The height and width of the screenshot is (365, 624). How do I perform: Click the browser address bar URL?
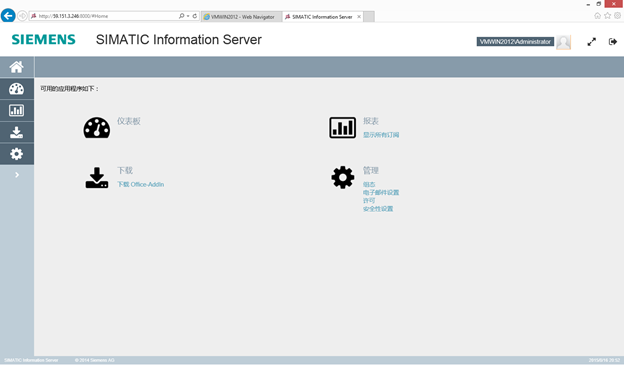click(x=74, y=16)
